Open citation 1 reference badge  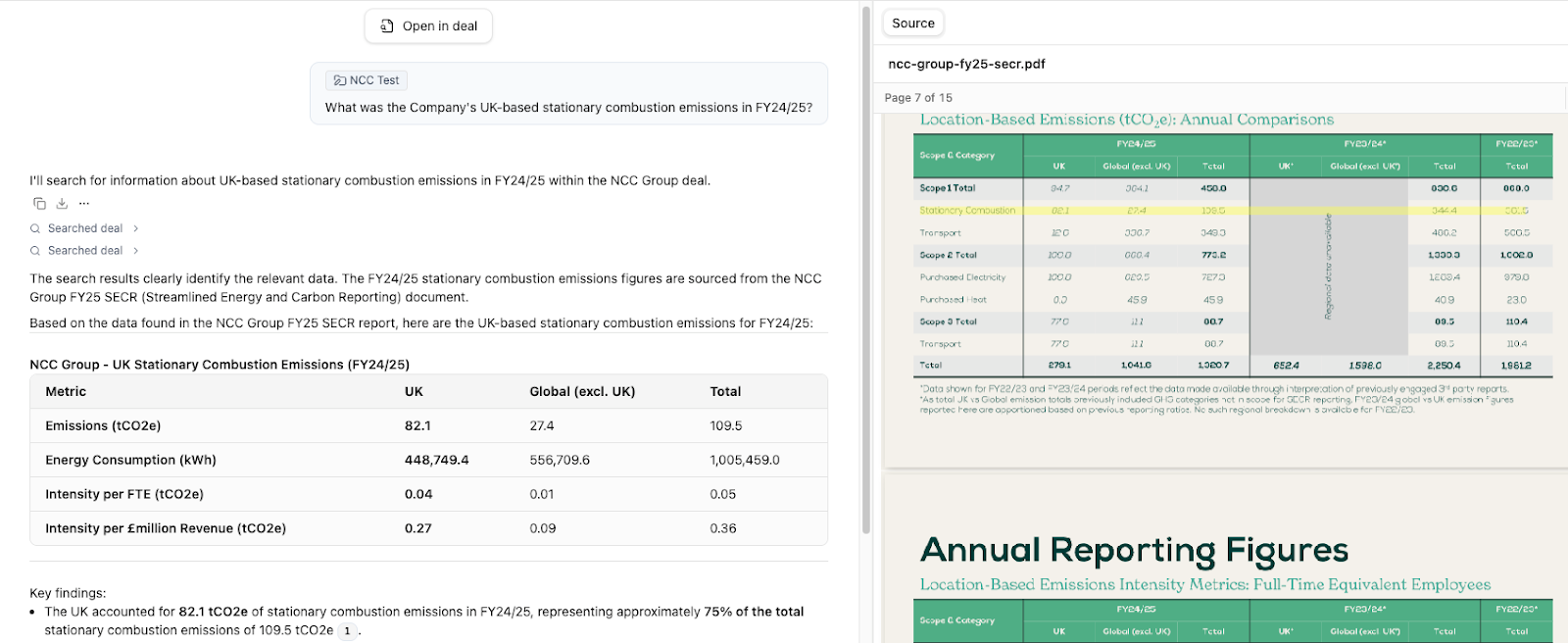click(x=347, y=631)
